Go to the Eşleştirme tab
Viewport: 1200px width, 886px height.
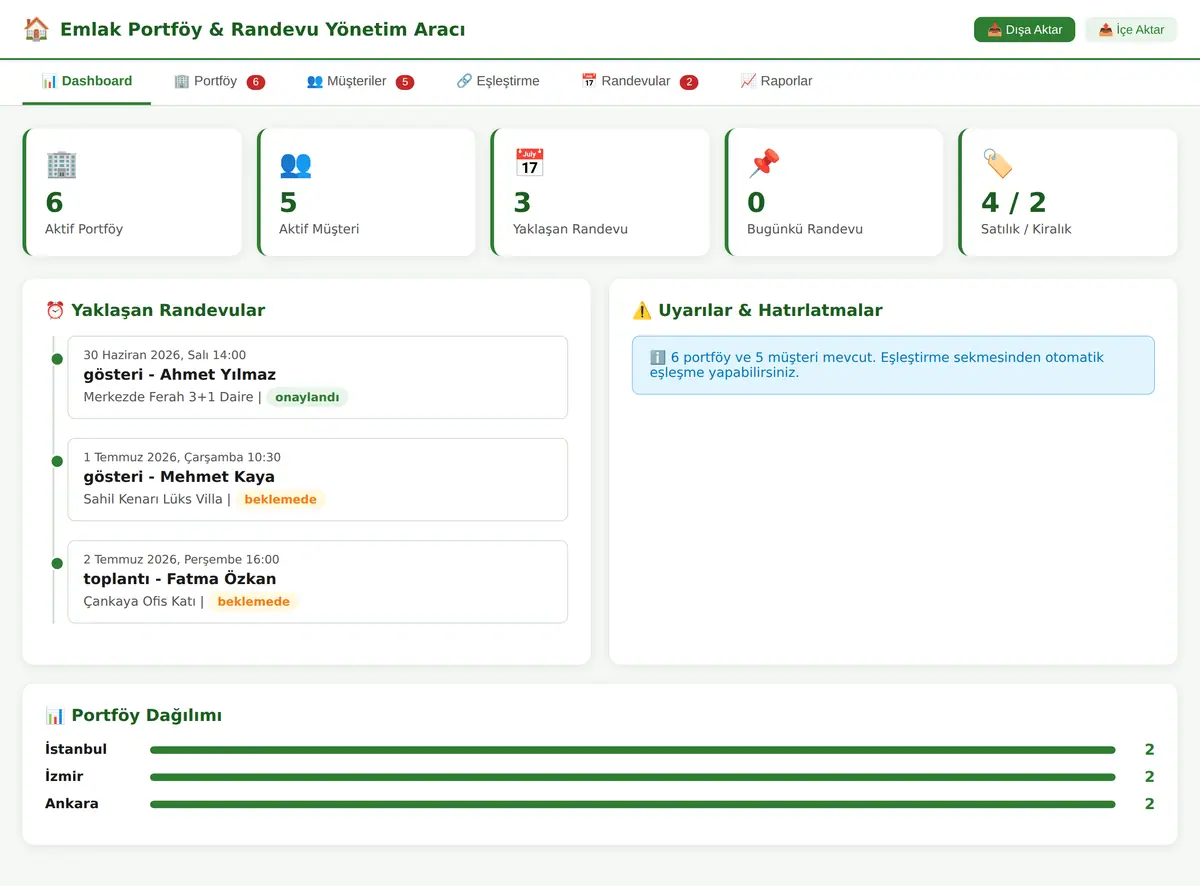pos(498,82)
